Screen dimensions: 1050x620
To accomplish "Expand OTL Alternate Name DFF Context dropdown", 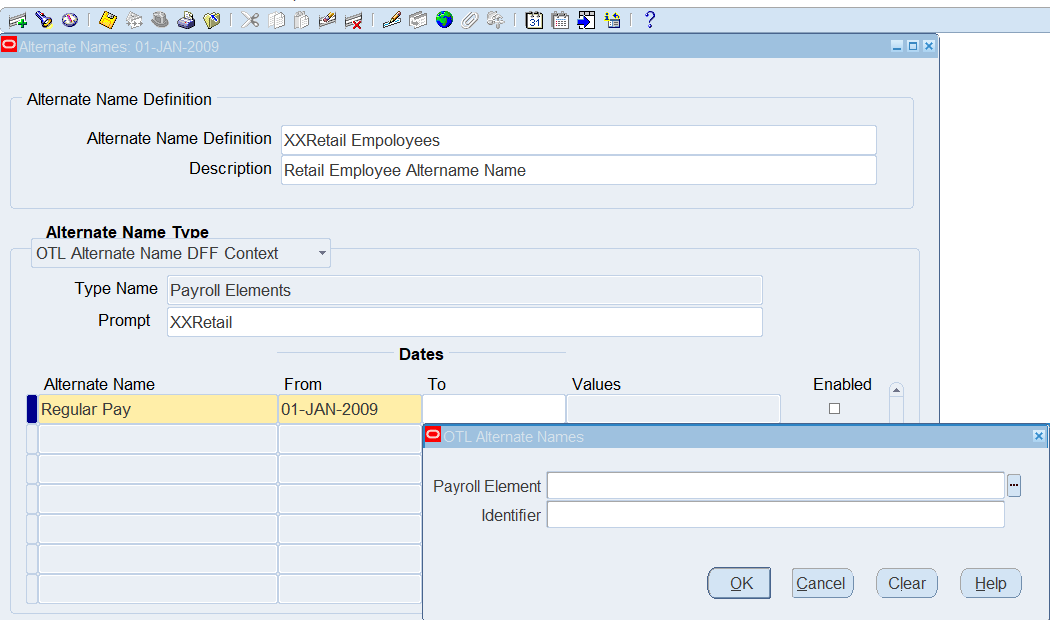I will pyautogui.click(x=322, y=254).
